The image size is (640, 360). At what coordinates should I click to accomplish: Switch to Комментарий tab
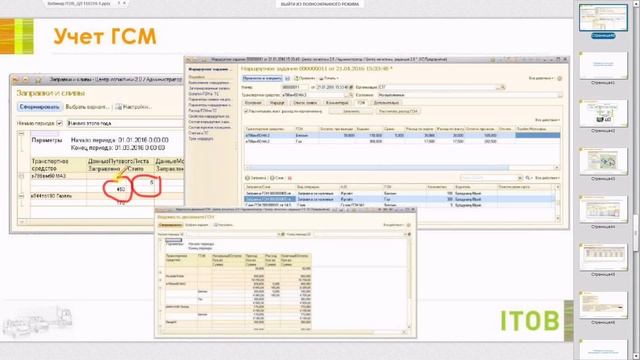click(337, 103)
